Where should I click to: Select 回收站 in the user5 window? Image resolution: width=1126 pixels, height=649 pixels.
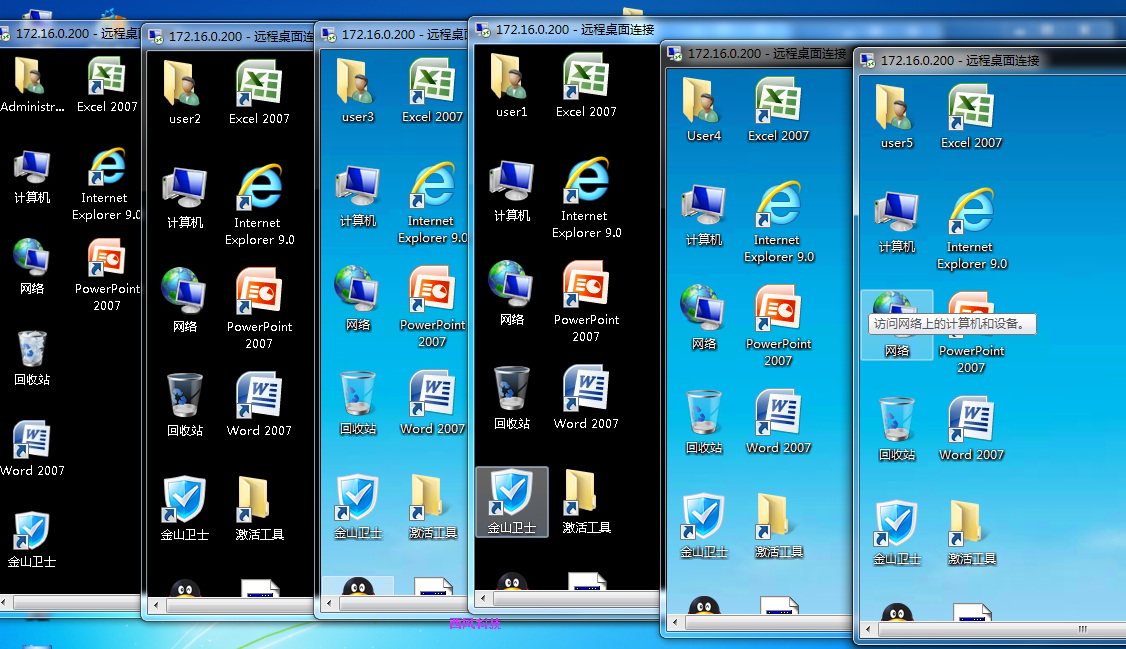pos(897,429)
